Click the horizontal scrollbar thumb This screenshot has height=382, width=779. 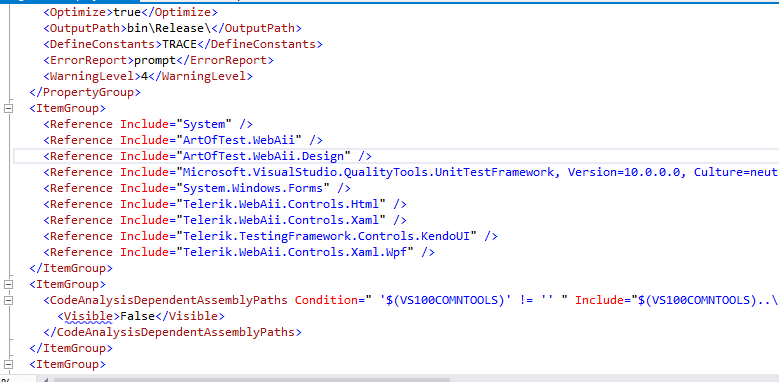point(252,379)
